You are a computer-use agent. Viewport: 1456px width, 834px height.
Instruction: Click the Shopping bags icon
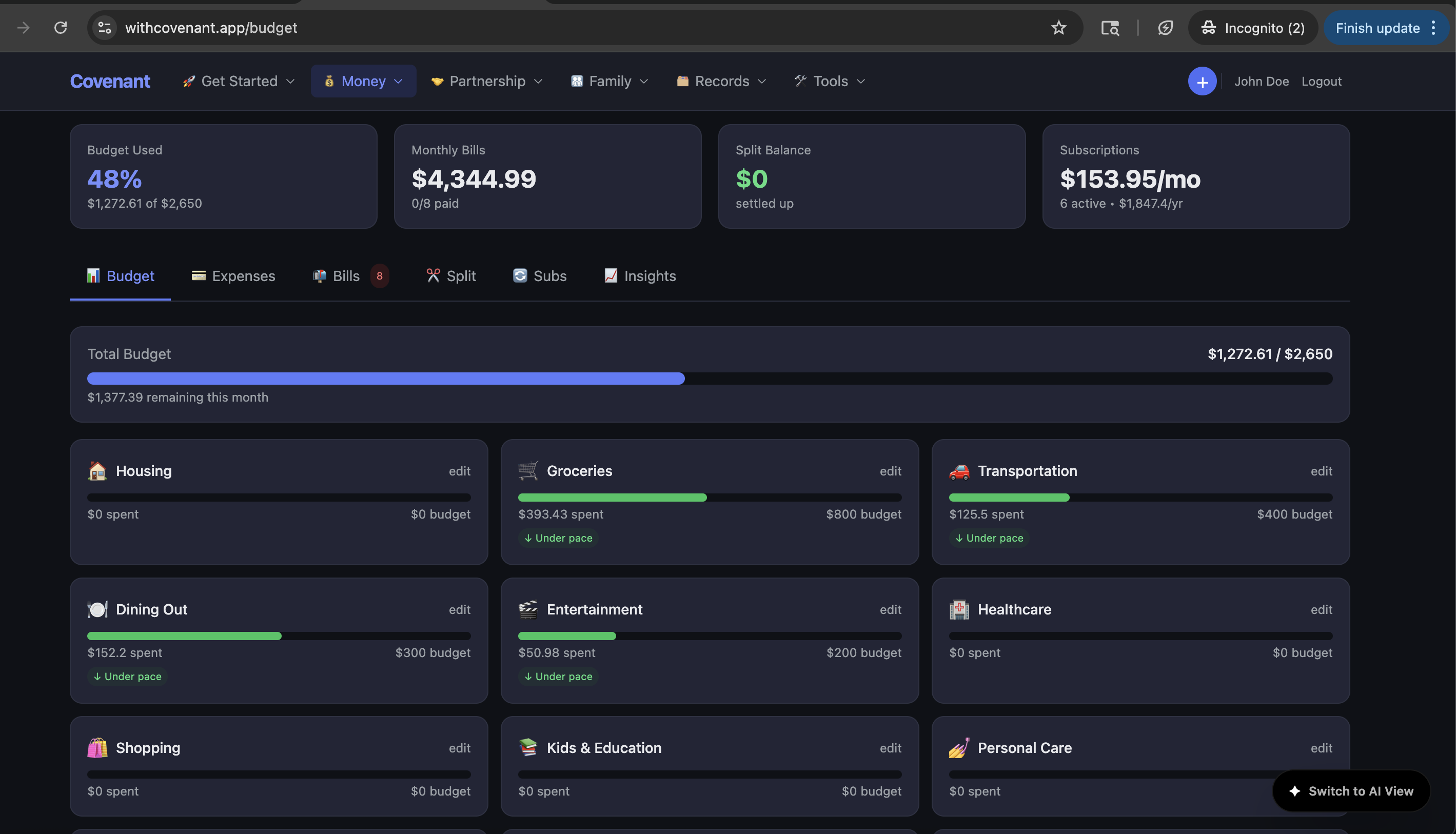pos(97,748)
